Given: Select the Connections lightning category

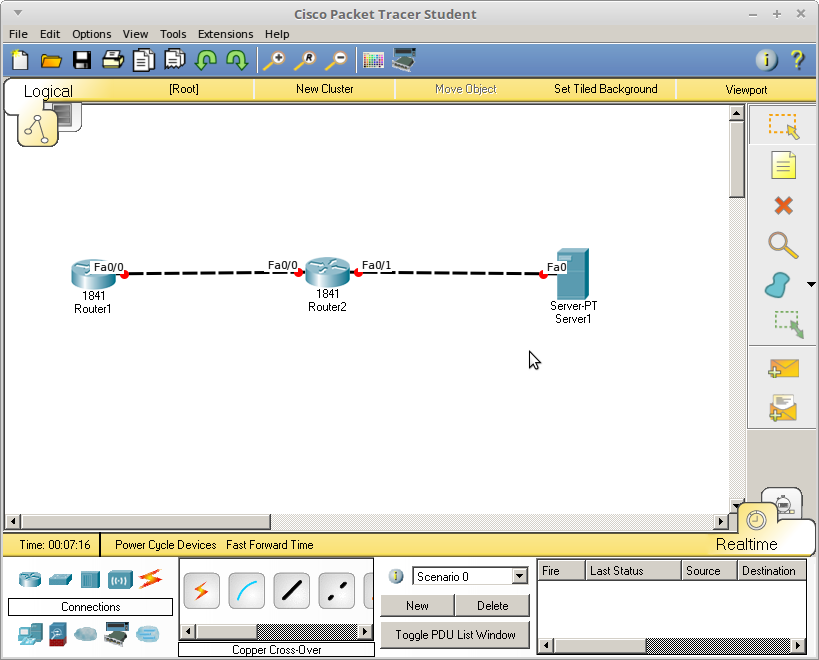Looking at the screenshot, I should click(x=150, y=579).
